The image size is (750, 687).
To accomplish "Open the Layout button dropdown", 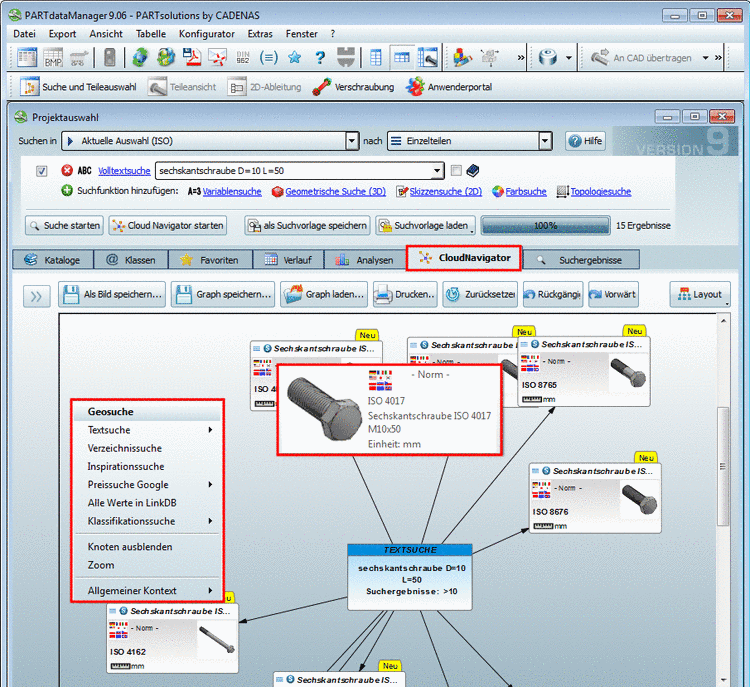I will tap(700, 294).
